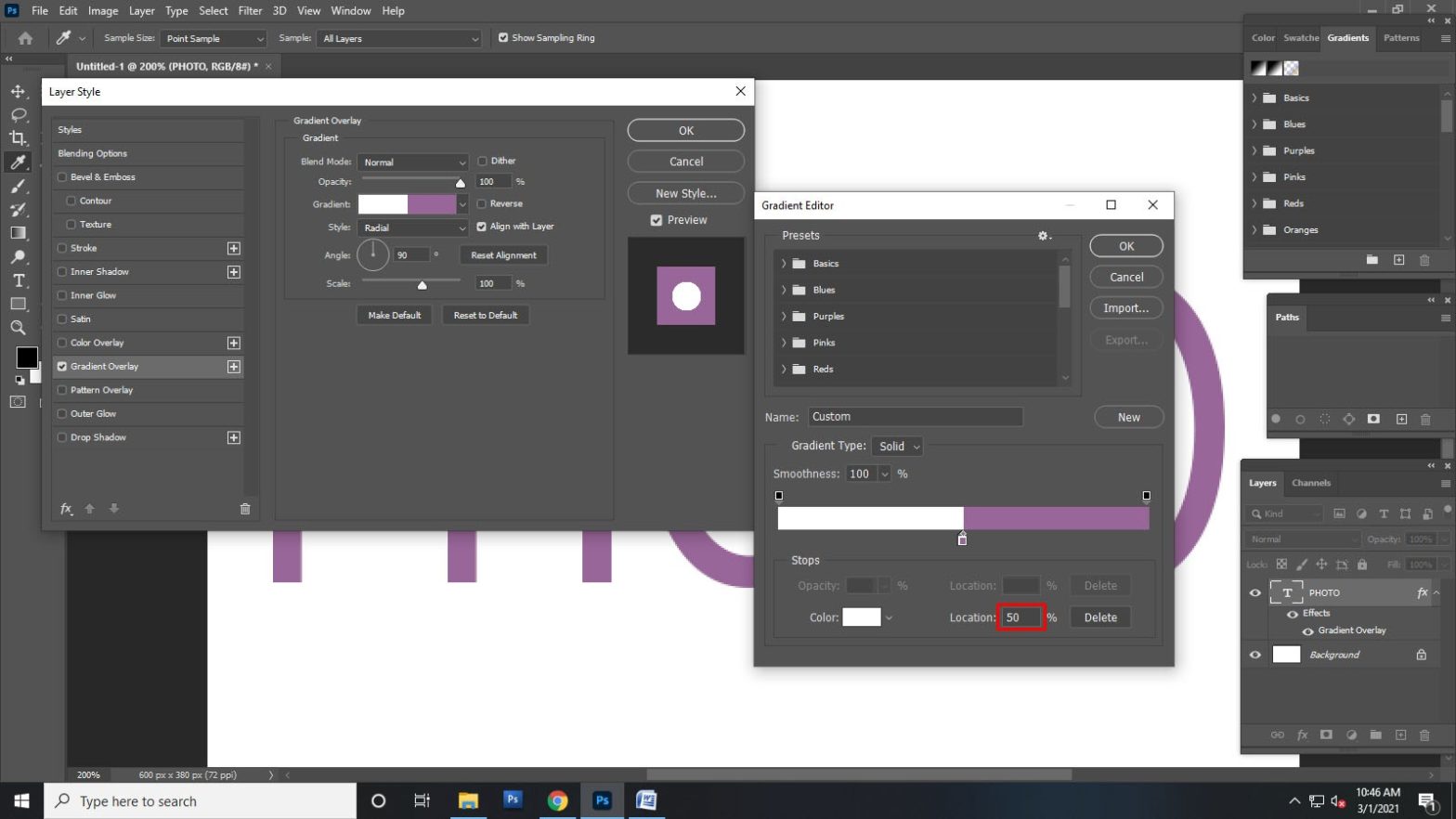Open the gradient Style Radial dropdown
This screenshot has width=1456, height=819.
[413, 228]
